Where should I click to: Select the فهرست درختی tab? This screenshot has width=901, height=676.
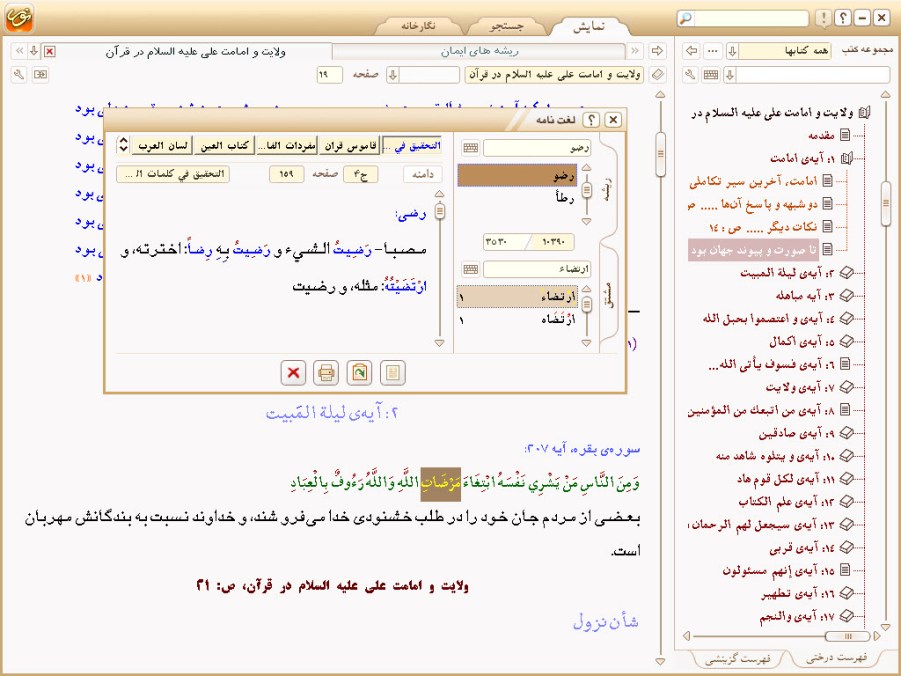point(836,658)
